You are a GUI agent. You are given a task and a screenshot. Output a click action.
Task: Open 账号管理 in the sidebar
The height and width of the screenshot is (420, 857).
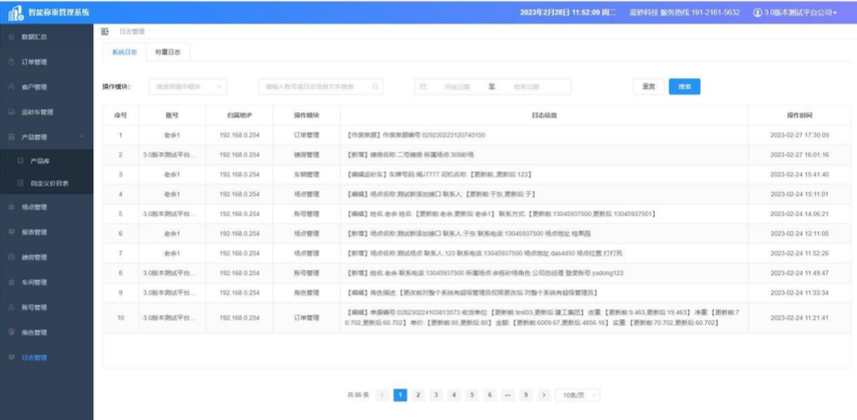(34, 307)
